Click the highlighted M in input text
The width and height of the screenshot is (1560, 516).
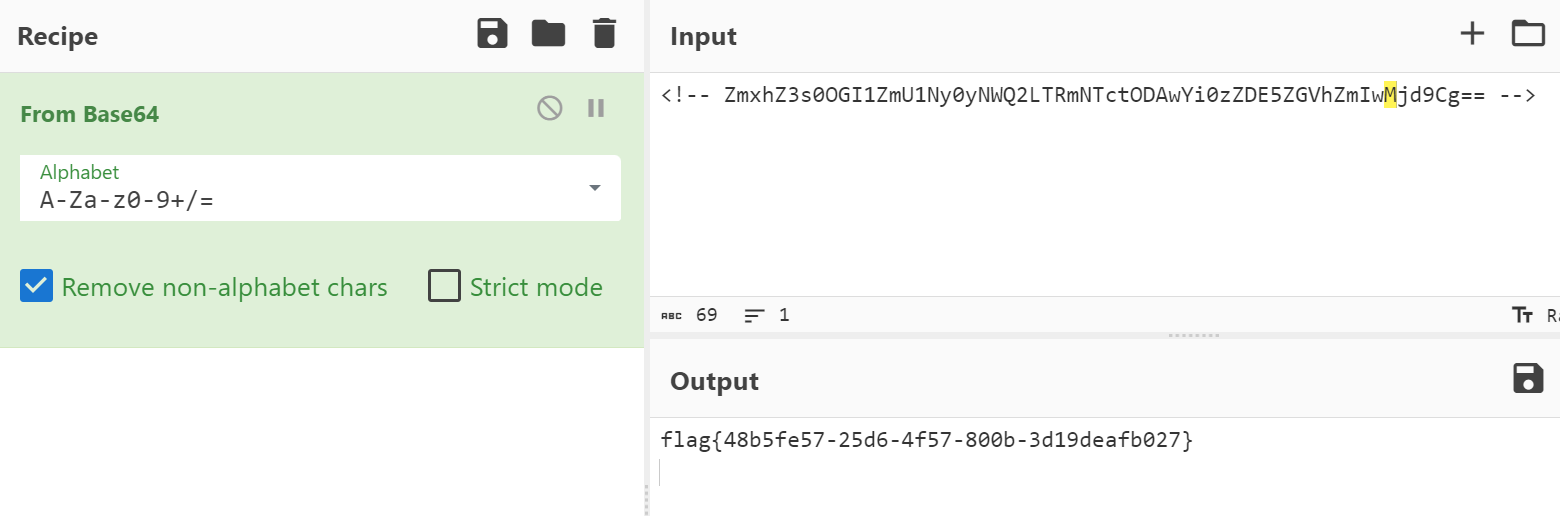point(1390,96)
